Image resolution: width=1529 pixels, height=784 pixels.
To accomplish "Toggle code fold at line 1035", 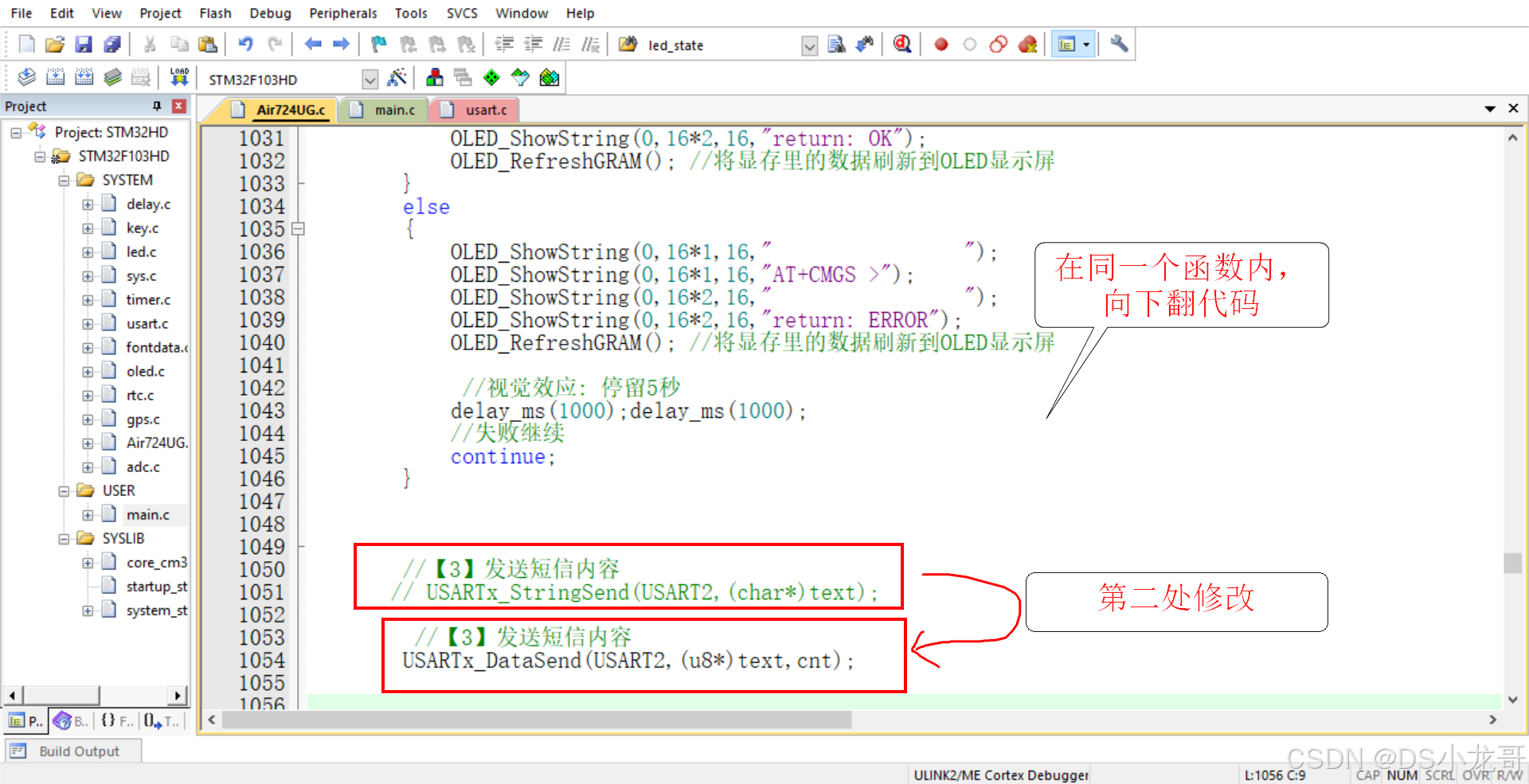I will point(298,229).
